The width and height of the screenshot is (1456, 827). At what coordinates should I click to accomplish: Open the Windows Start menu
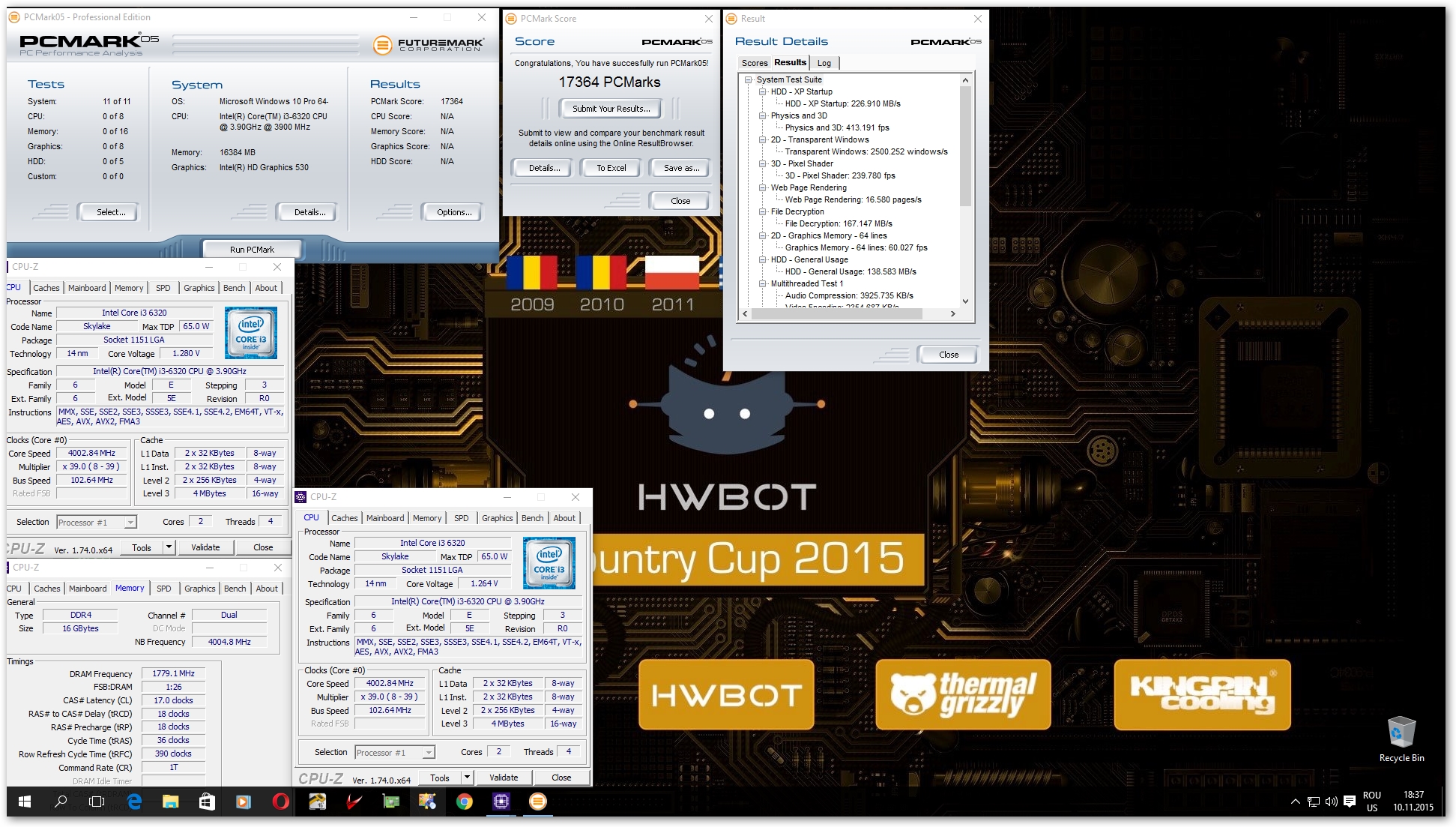click(24, 802)
